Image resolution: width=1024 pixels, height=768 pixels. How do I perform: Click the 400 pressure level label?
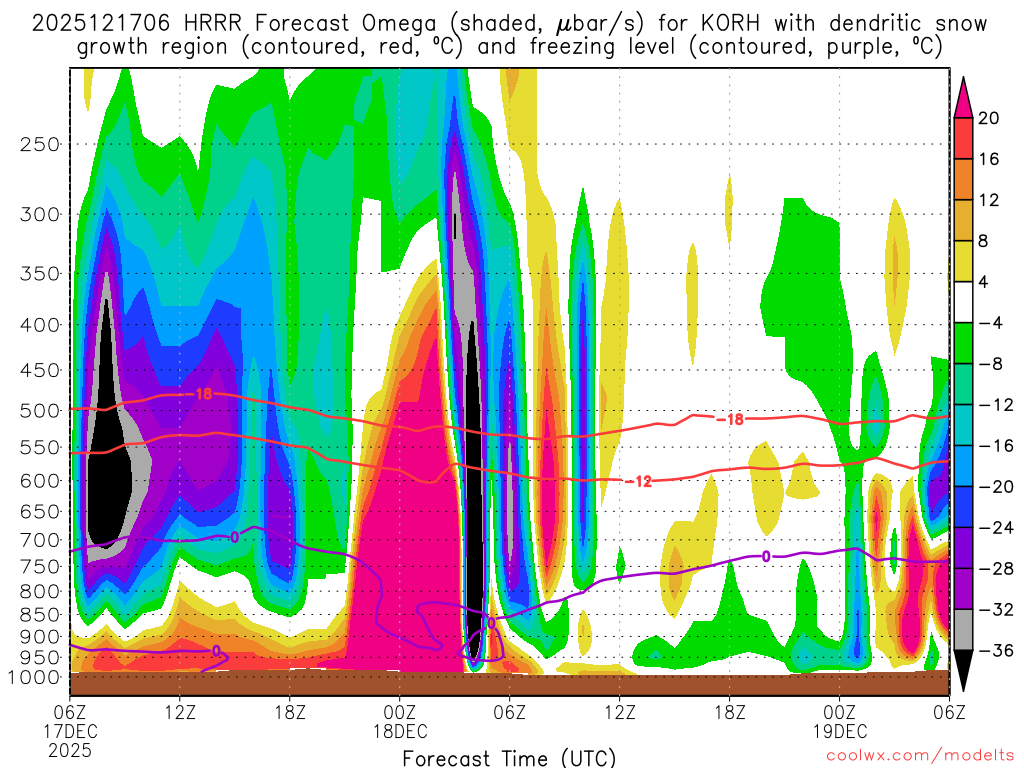coord(39,325)
